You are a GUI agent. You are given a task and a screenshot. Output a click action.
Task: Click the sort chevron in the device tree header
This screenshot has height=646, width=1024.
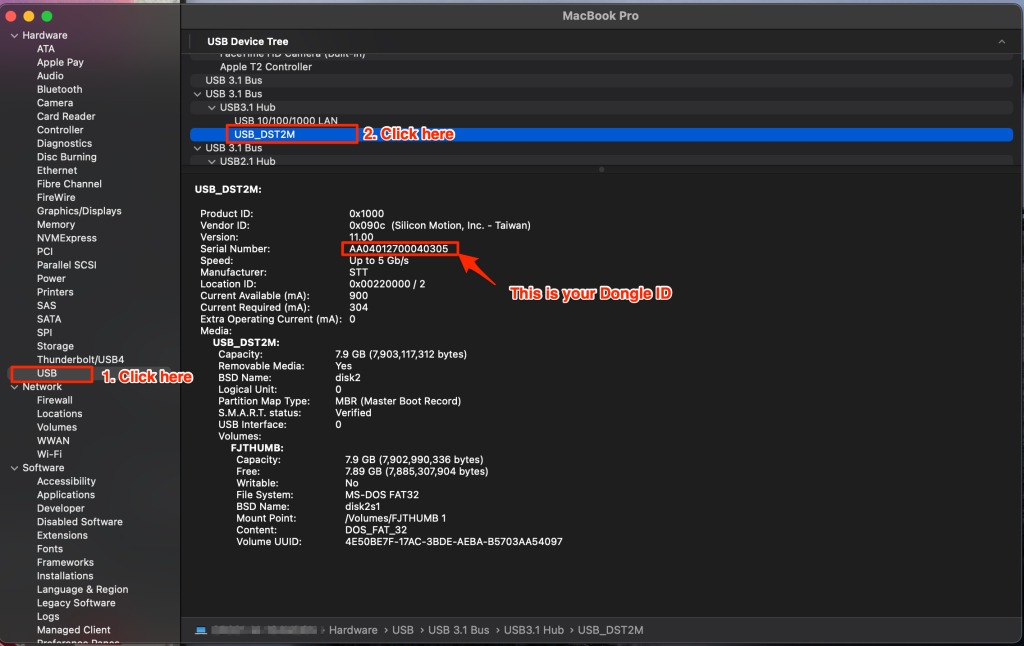pos(1002,42)
